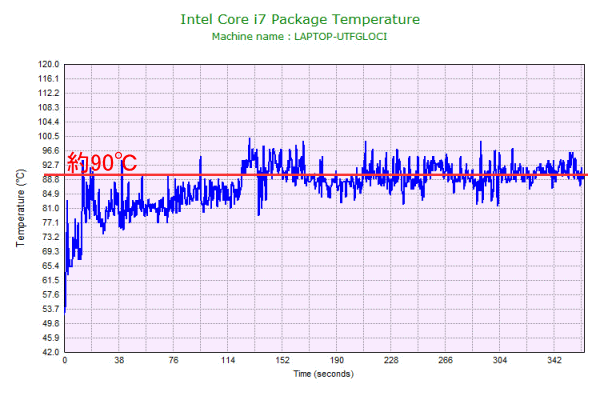The image size is (600, 400).
Task: Click the x-axis value '38'
Action: tap(119, 360)
